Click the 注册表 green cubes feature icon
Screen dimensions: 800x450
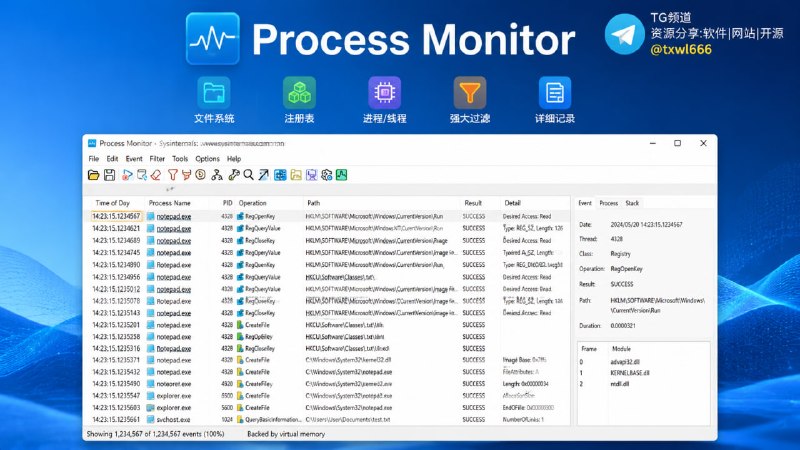point(299,93)
